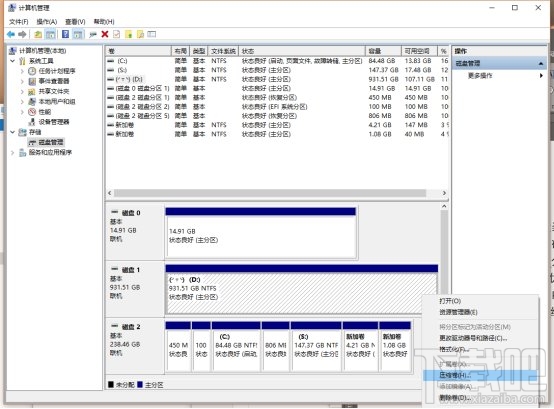
Task: Select the 新加卷 4.21 GB partition block
Action: coord(360,347)
